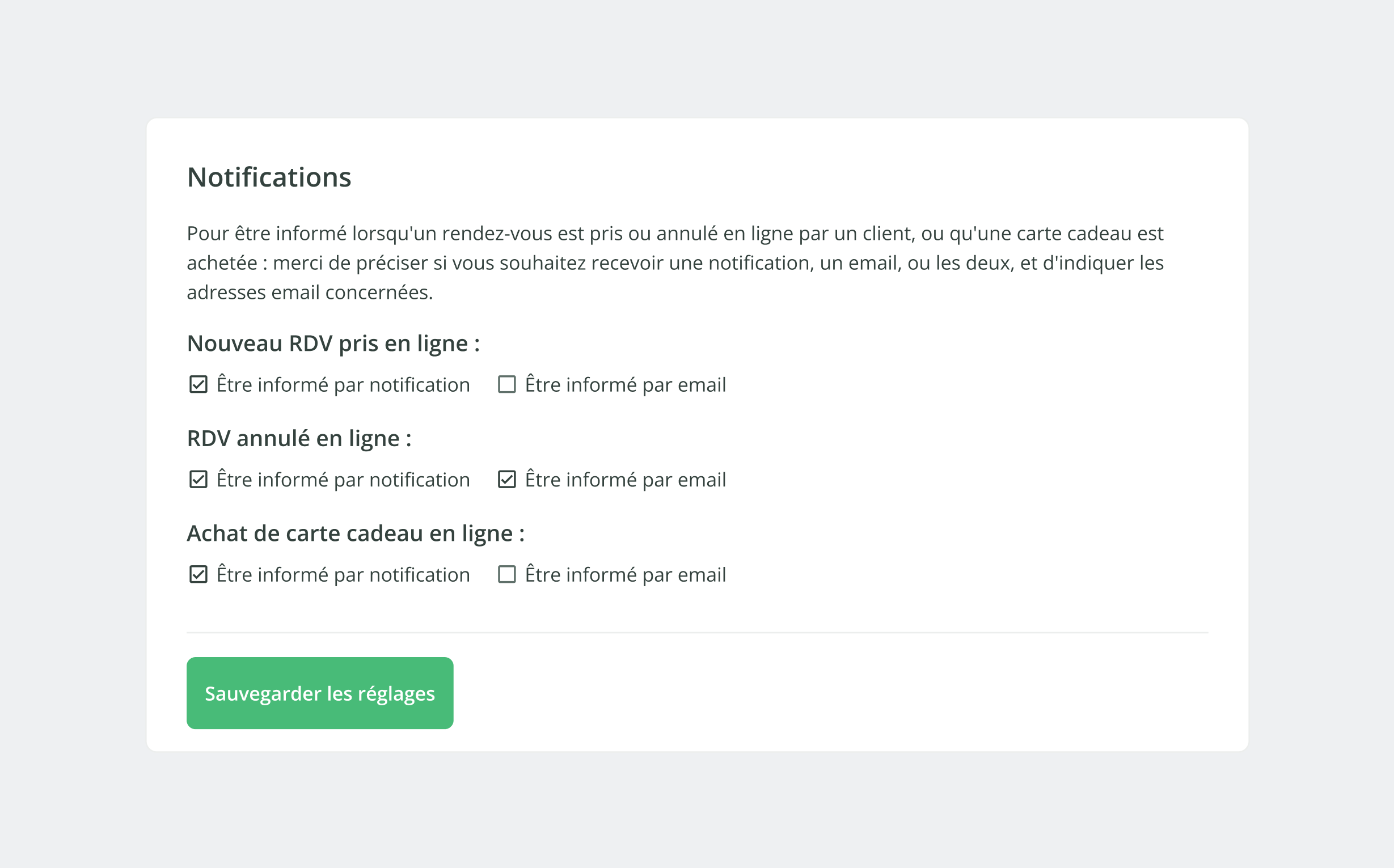Image resolution: width=1394 pixels, height=868 pixels.
Task: Click 'Être informé par notification' label text for carte cadeau
Action: (343, 575)
